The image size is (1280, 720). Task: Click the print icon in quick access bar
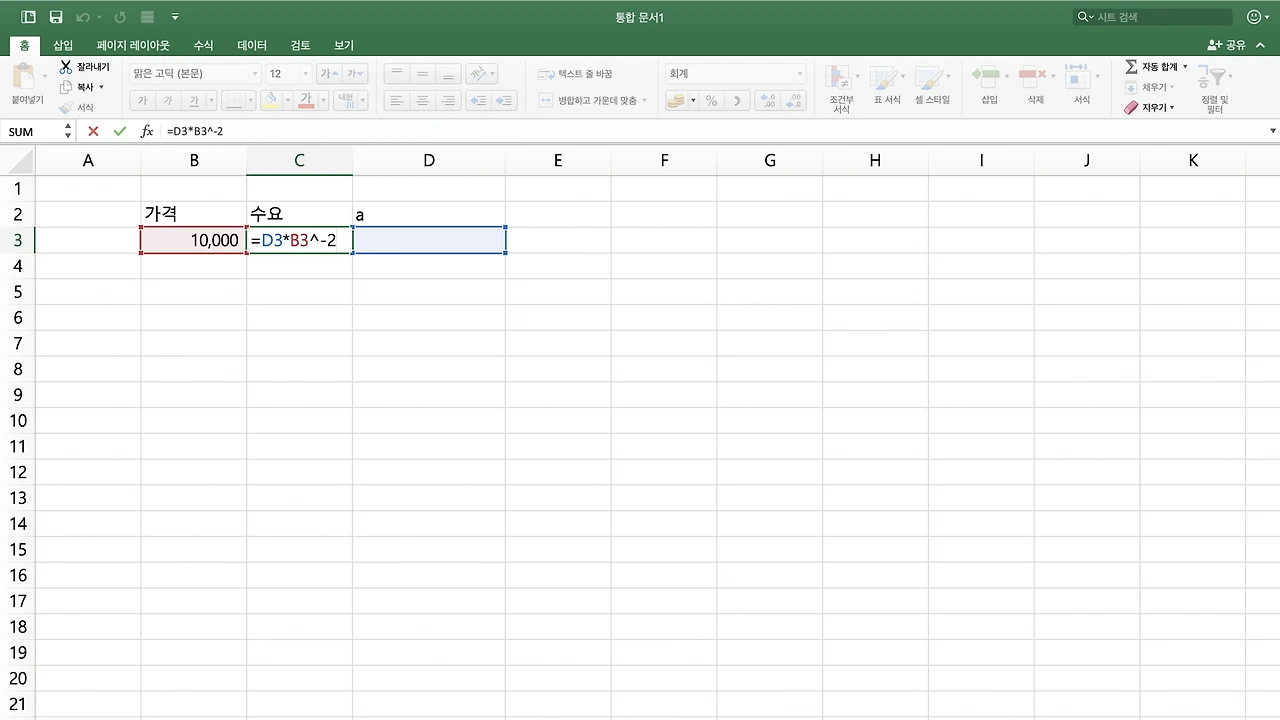147,17
